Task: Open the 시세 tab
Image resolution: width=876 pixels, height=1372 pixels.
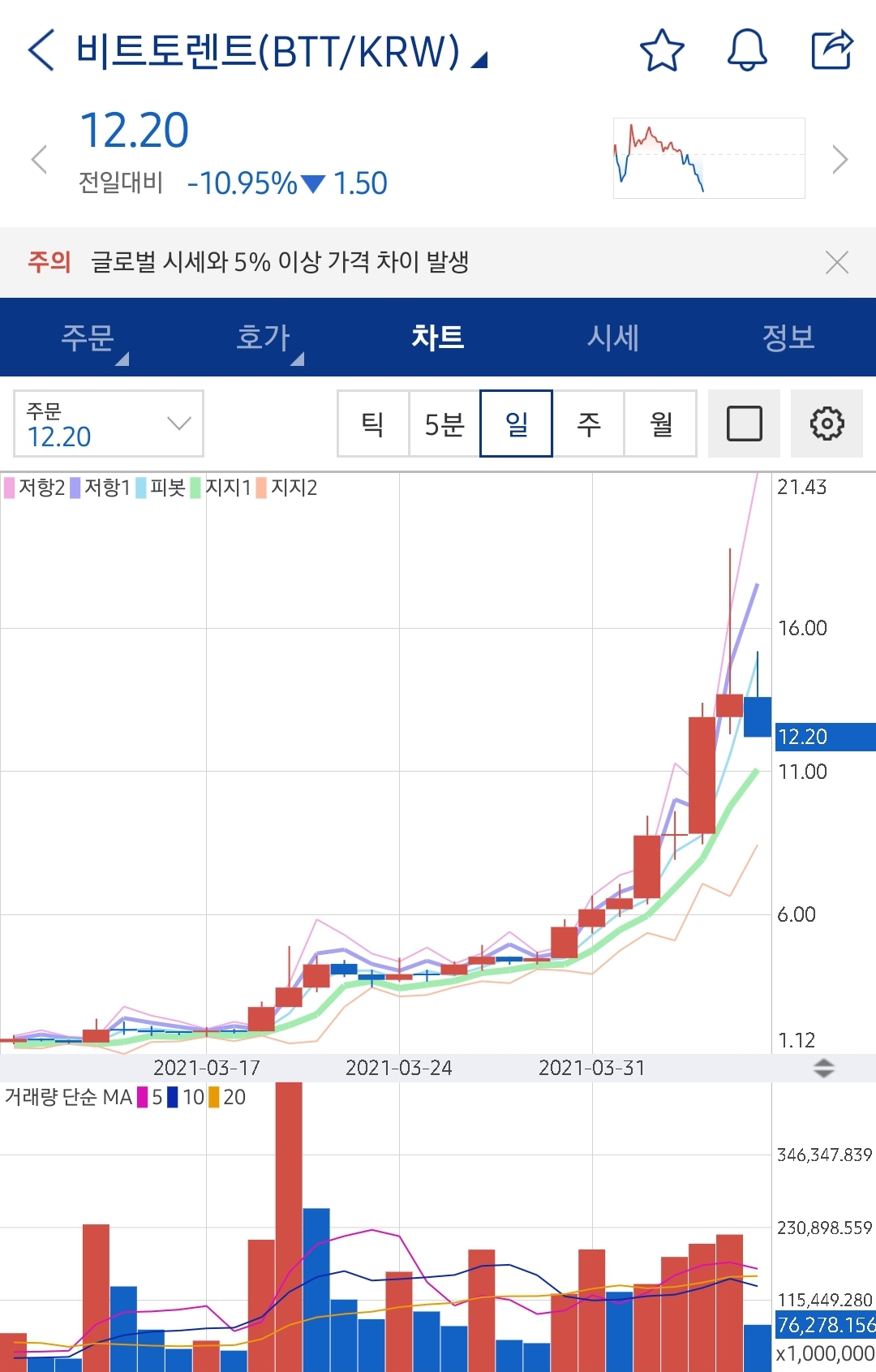Action: pos(613,337)
